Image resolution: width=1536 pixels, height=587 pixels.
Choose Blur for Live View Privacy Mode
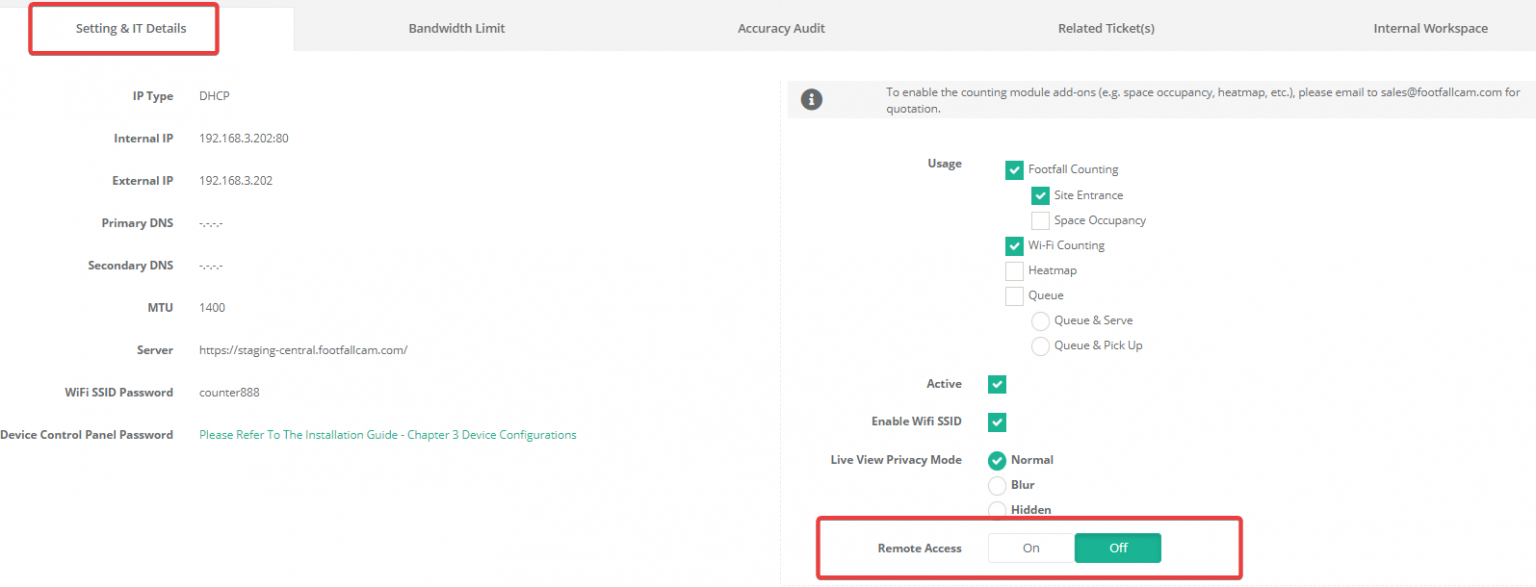click(997, 486)
